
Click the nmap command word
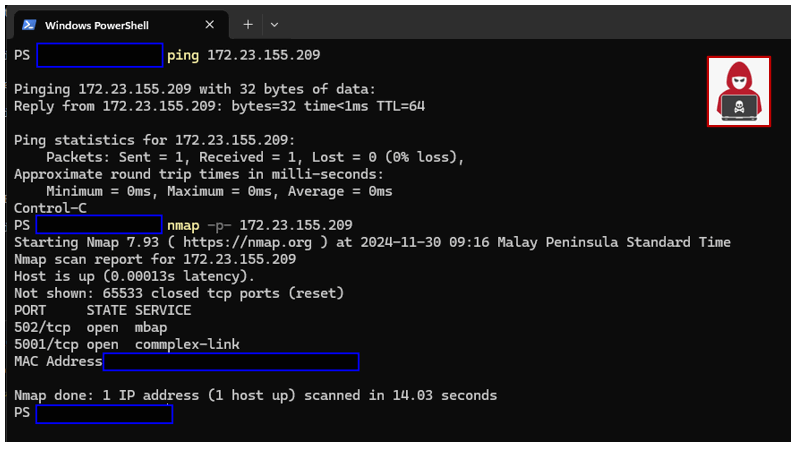click(183, 226)
